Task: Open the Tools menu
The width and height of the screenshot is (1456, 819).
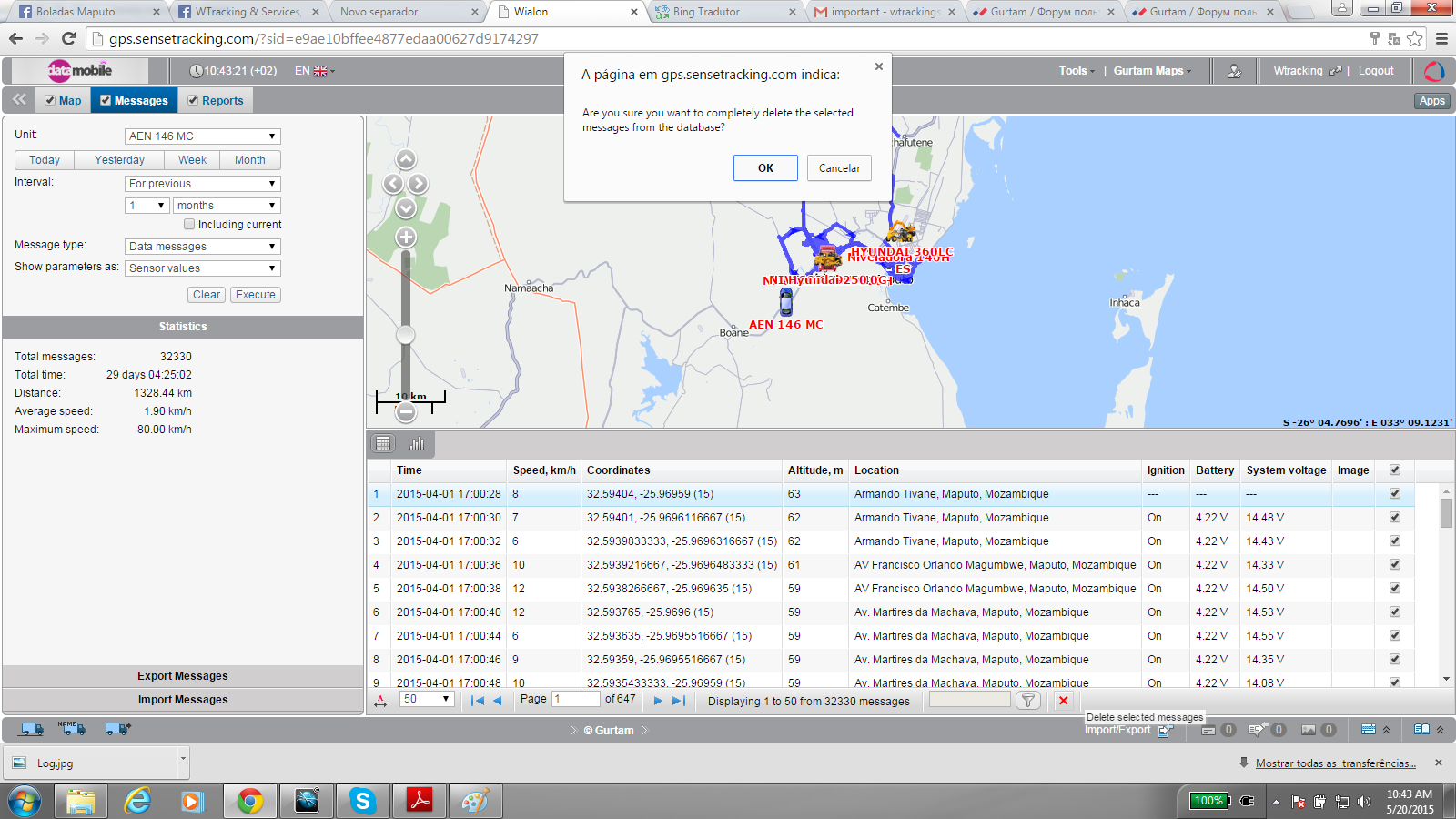Action: 1076,71
